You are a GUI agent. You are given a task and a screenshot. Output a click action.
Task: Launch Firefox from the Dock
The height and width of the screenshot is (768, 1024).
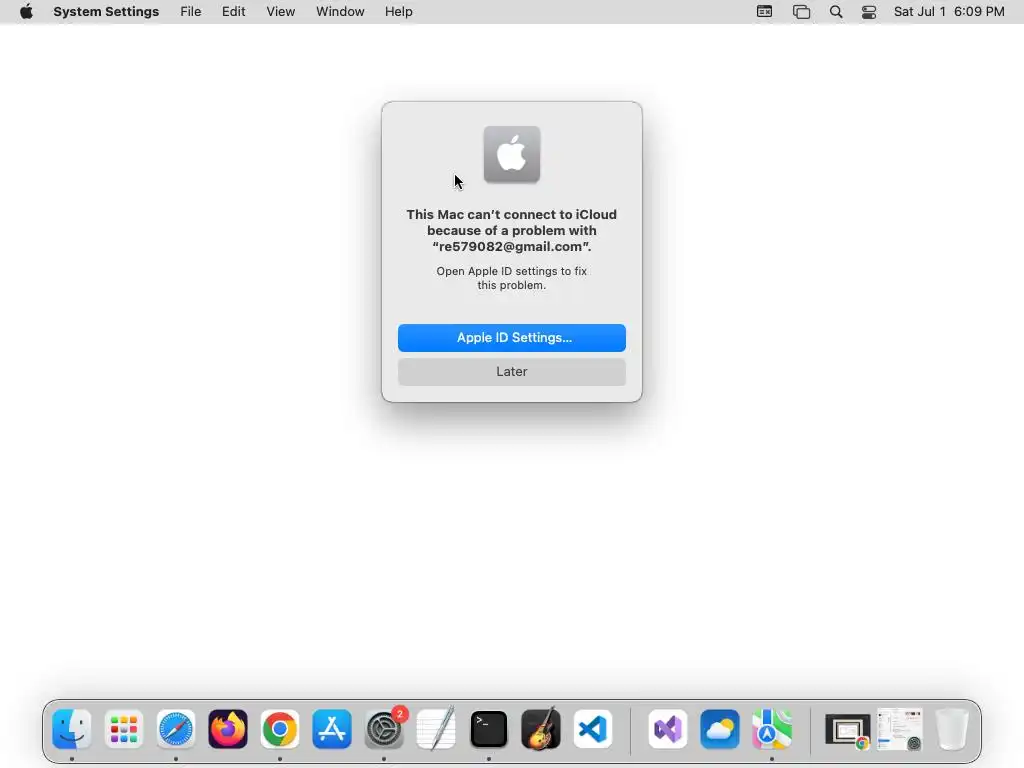click(228, 729)
